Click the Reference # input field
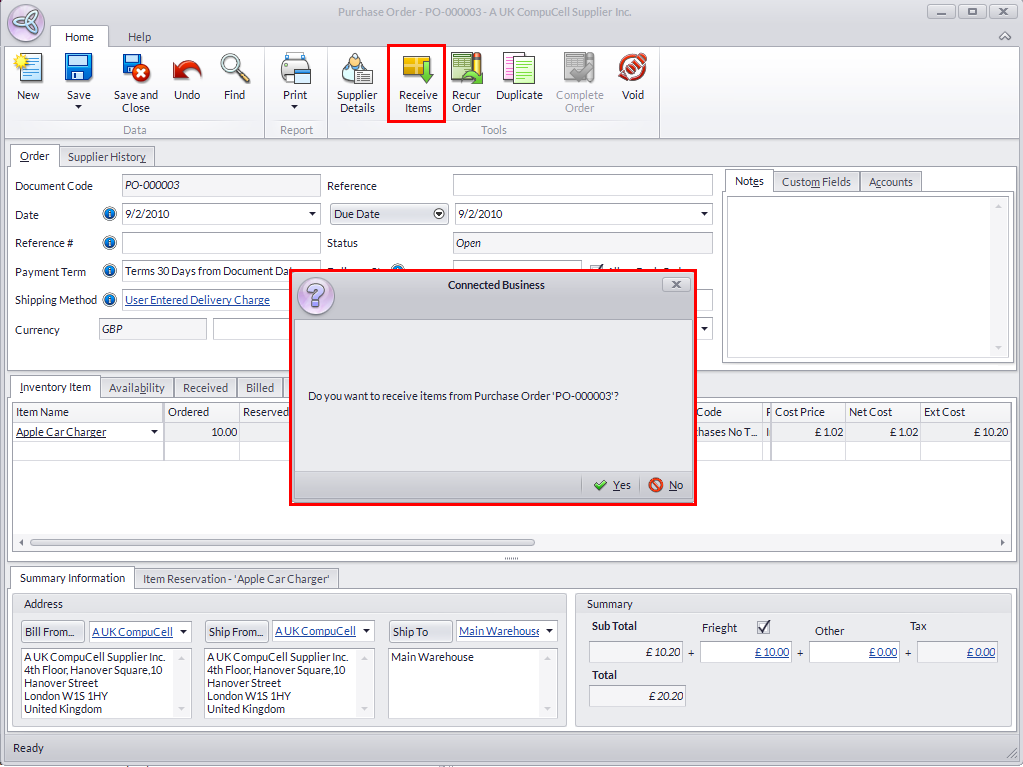 click(x=221, y=243)
